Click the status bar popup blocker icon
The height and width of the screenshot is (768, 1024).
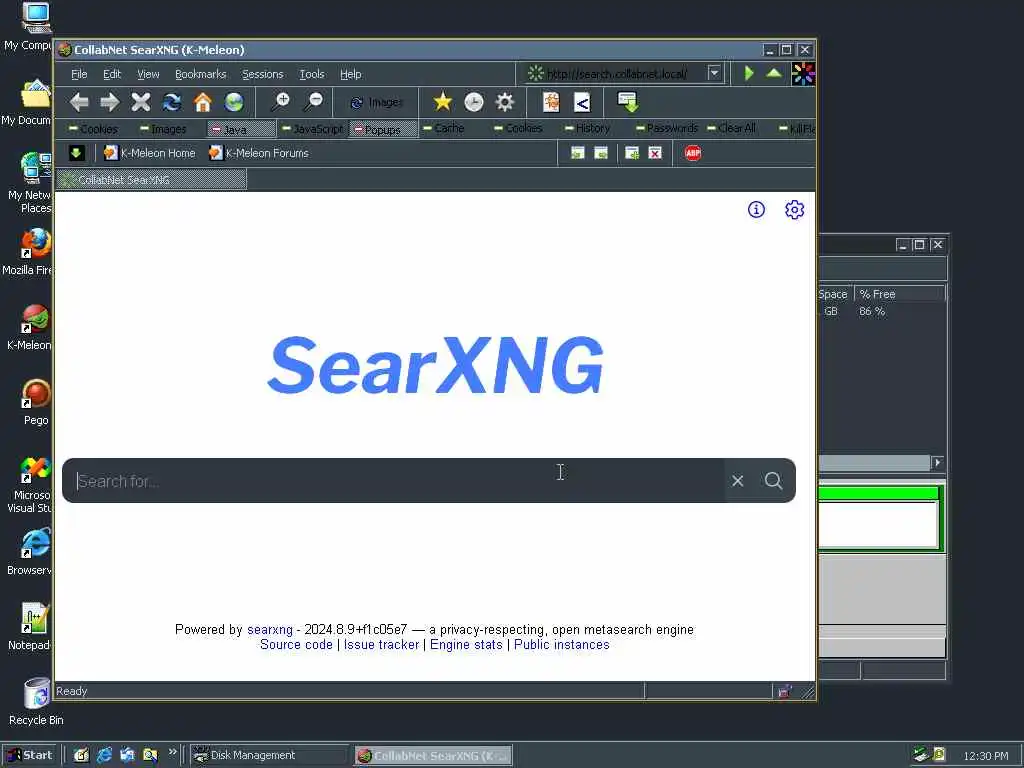pos(784,692)
